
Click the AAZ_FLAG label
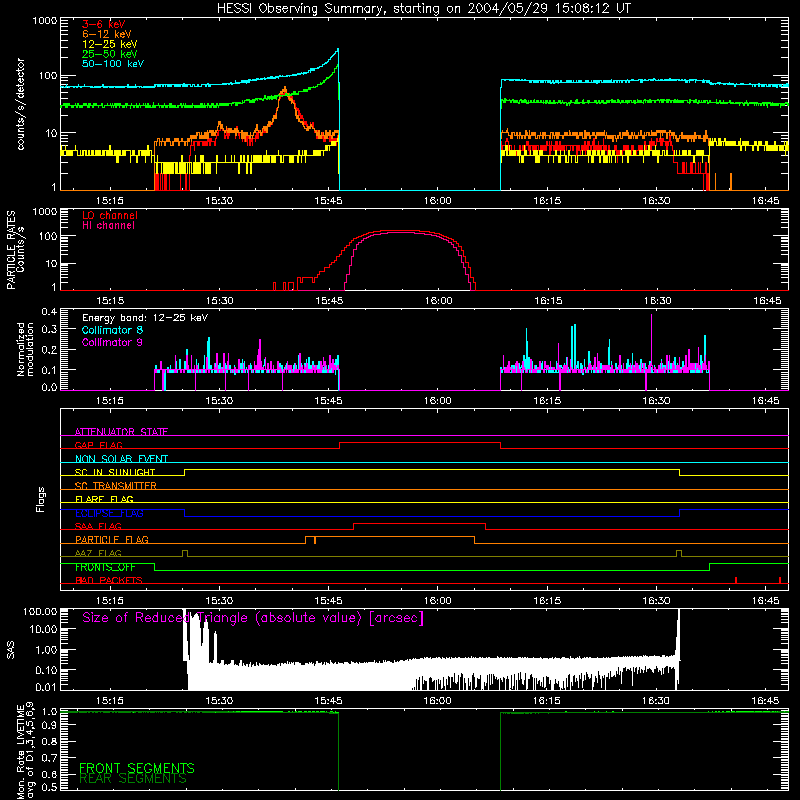pos(98,553)
